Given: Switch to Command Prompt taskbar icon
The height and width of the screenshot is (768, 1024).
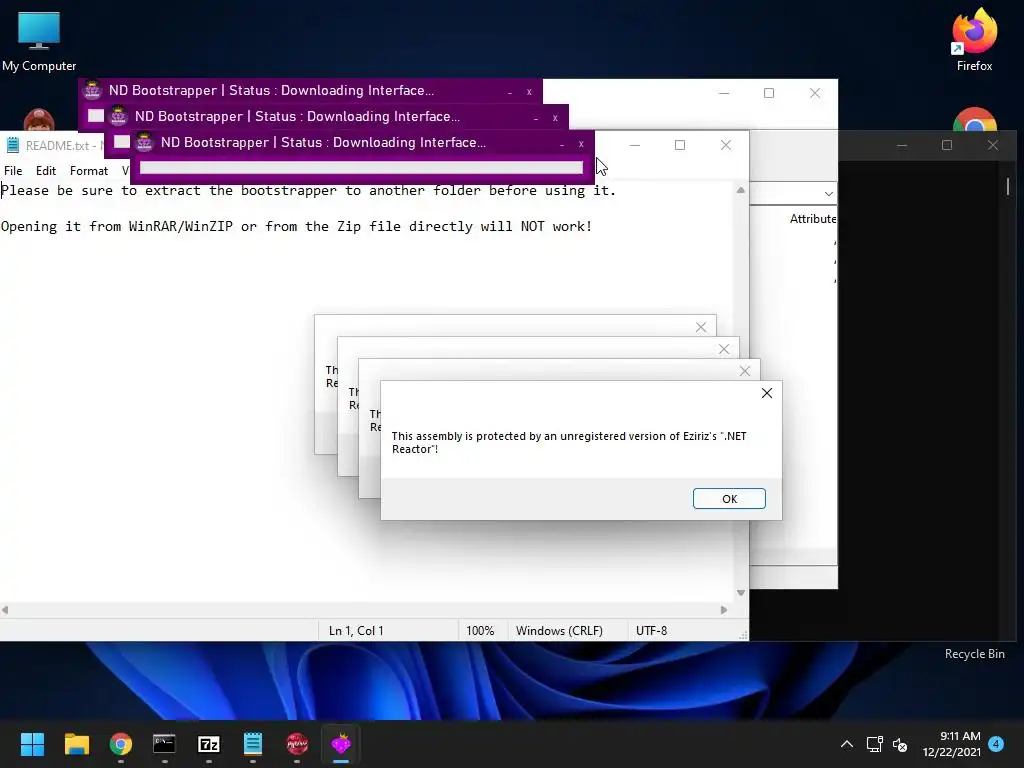Looking at the screenshot, I should [x=164, y=744].
